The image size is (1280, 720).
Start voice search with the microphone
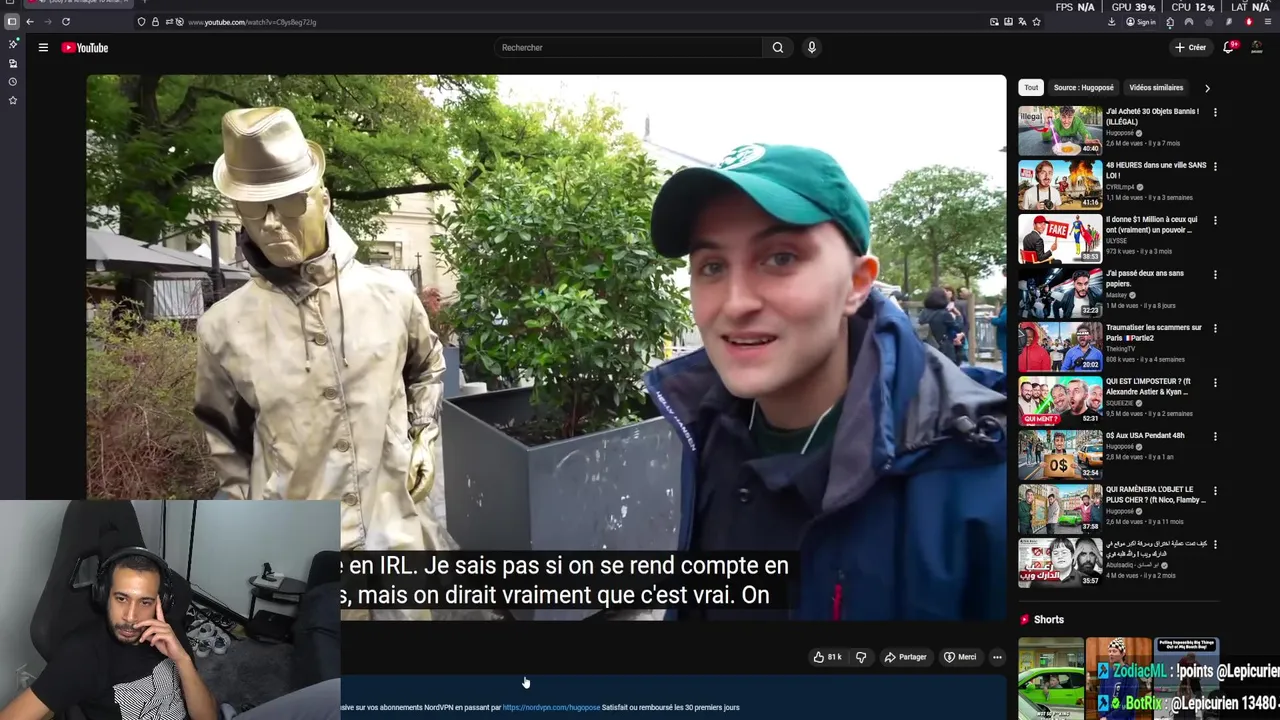click(x=812, y=47)
